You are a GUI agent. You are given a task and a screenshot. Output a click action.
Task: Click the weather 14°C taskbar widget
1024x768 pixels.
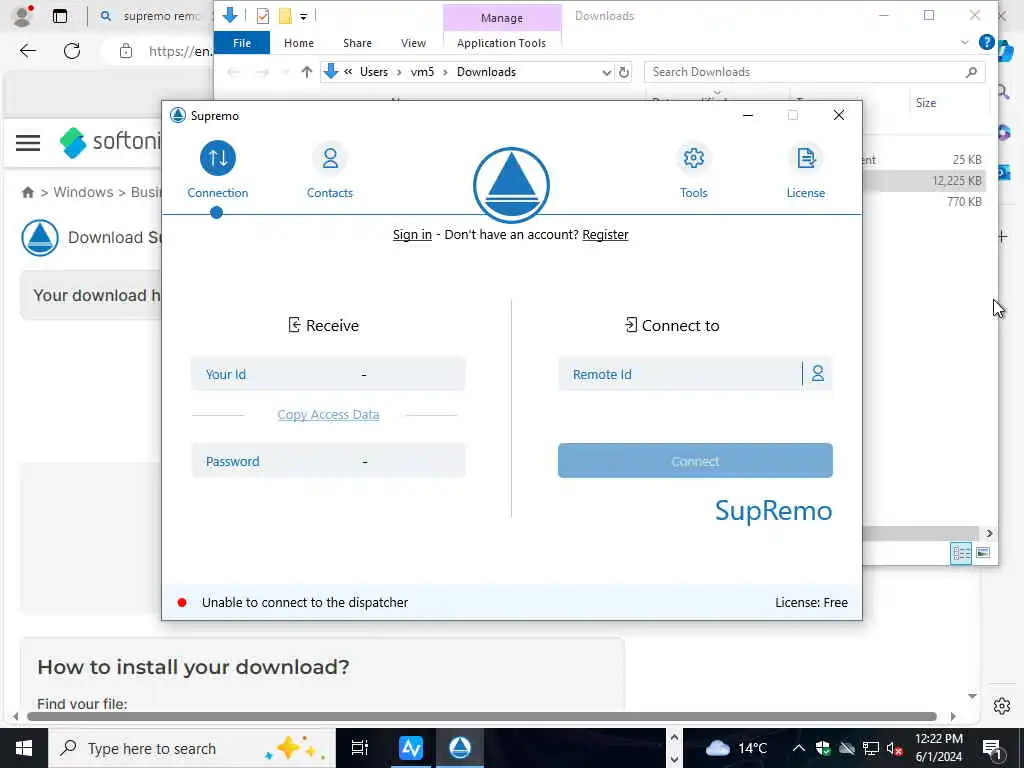point(736,748)
